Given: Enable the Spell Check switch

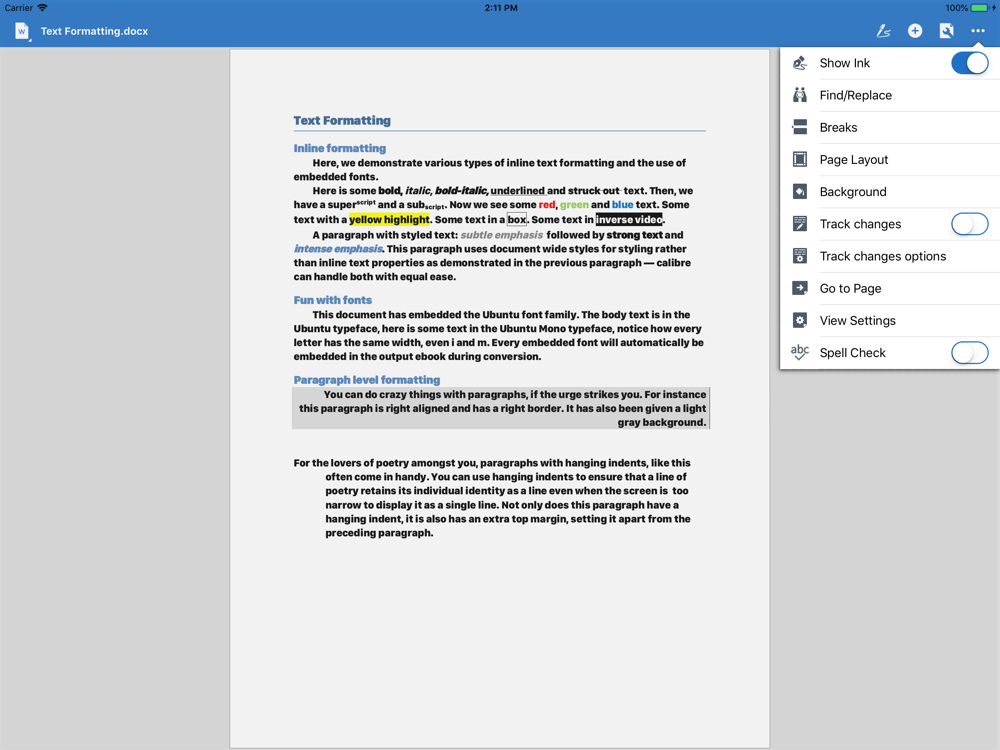Looking at the screenshot, I should 969,353.
